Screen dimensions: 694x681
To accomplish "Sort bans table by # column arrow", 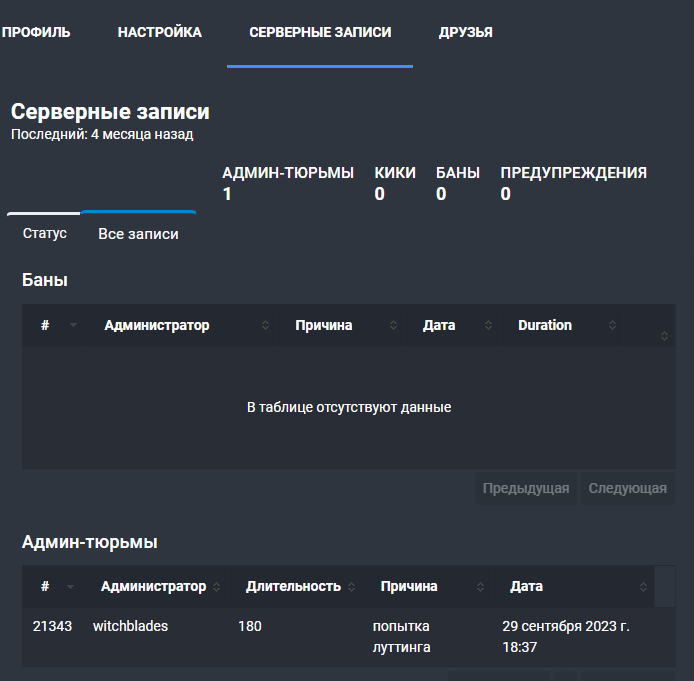I will tap(73, 325).
